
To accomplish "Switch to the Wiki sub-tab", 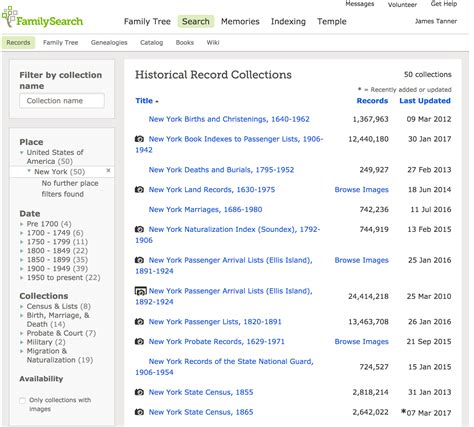I will [213, 43].
